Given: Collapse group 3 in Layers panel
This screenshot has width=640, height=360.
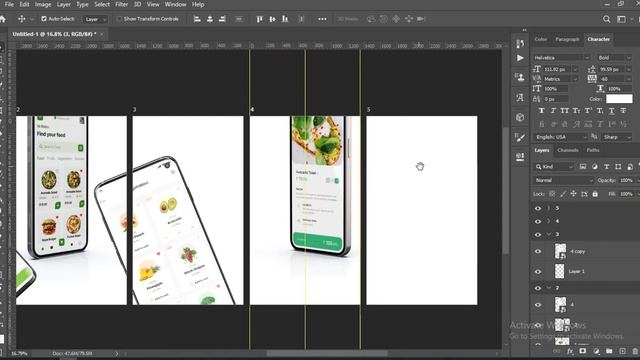Looking at the screenshot, I should [549, 235].
